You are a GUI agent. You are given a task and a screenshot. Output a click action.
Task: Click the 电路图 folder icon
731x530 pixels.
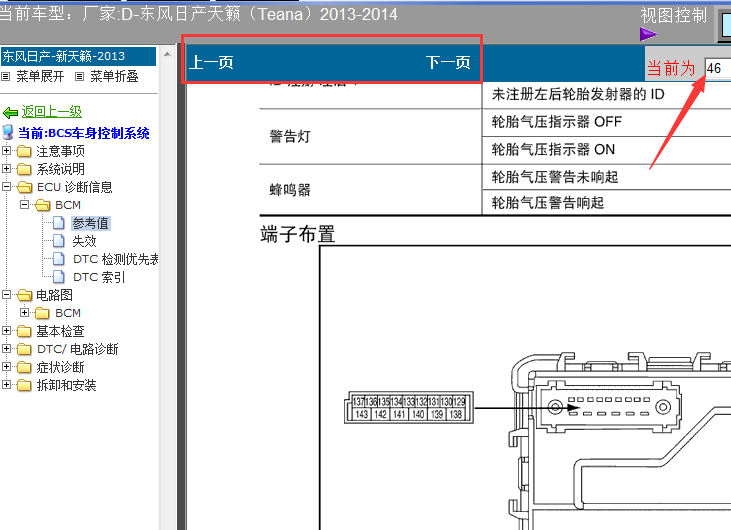coord(24,296)
